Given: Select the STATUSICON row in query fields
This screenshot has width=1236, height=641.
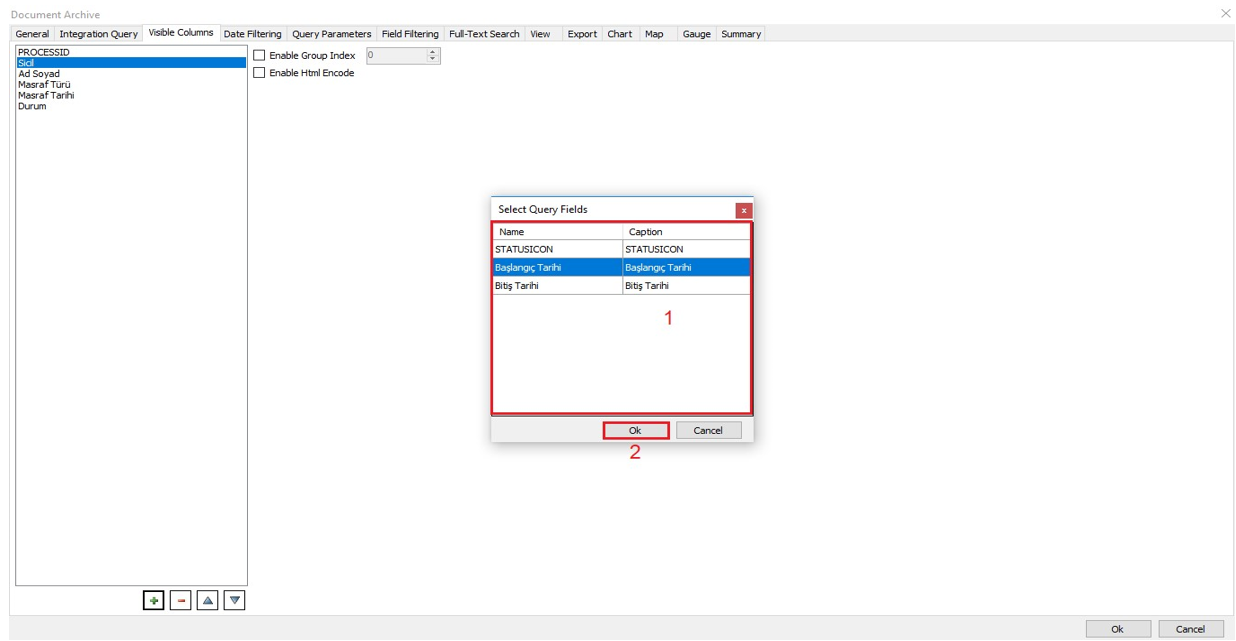Looking at the screenshot, I should 557,249.
